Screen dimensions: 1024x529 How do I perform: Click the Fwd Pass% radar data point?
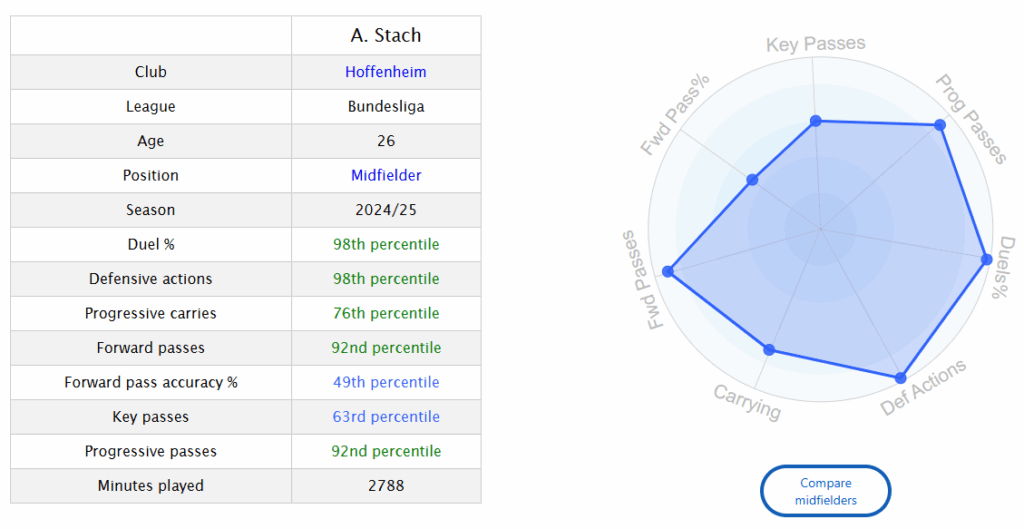(753, 180)
